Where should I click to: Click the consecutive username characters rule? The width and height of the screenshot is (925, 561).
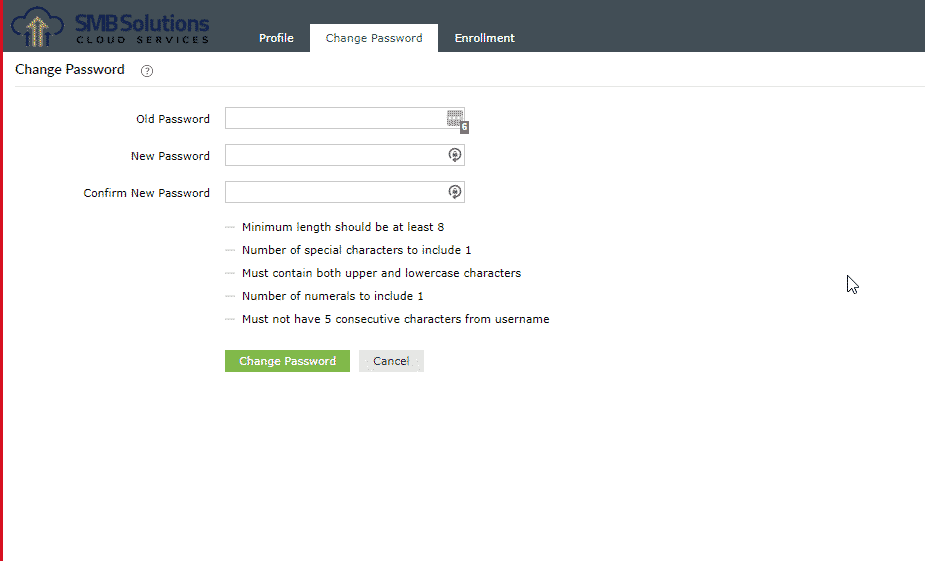tap(395, 319)
